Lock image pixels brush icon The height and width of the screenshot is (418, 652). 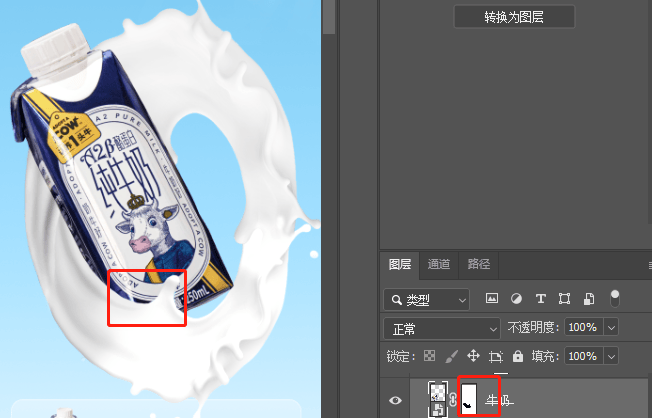coord(451,356)
